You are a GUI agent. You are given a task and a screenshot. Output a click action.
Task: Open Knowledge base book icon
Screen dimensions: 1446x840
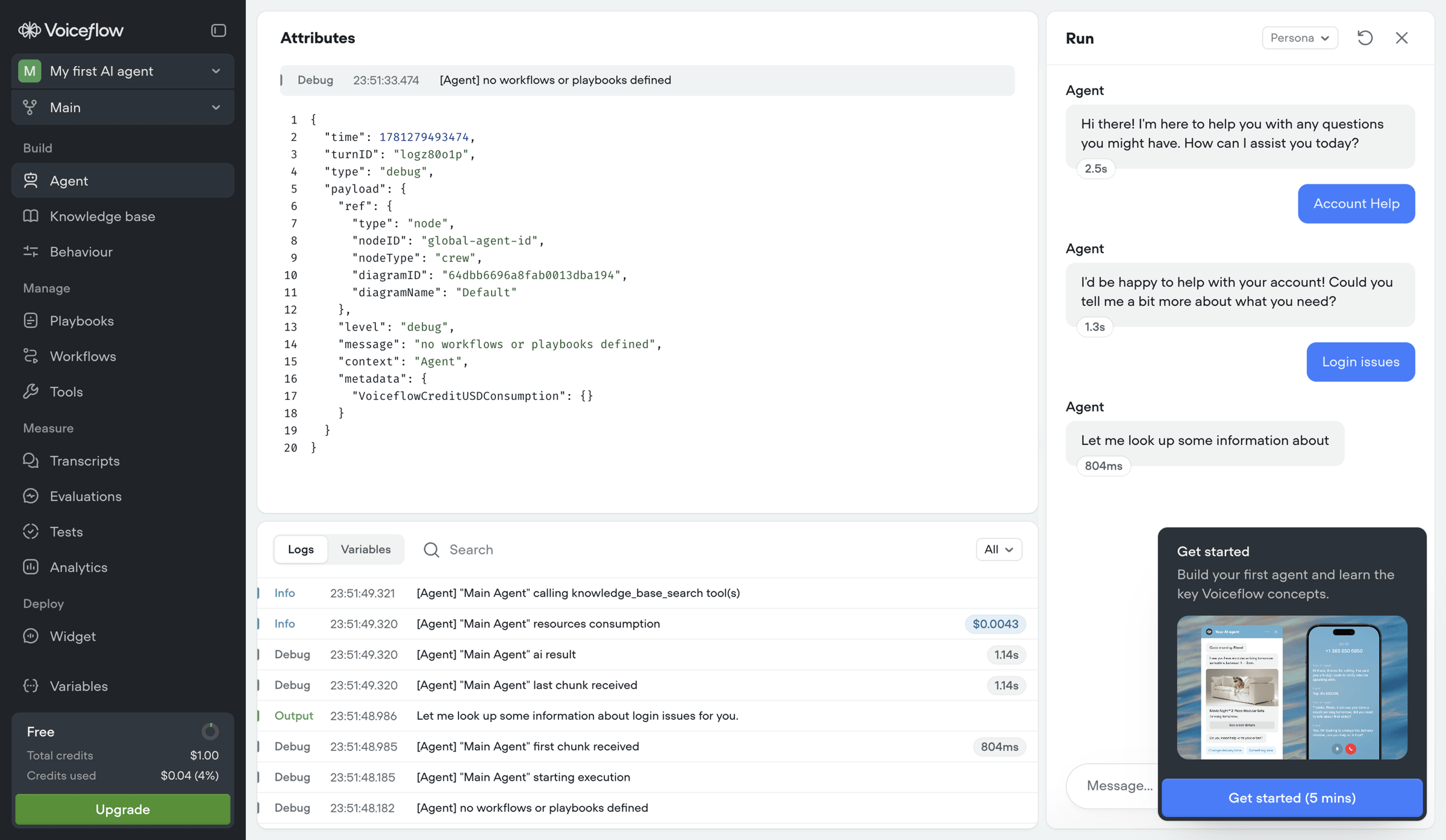click(x=31, y=216)
